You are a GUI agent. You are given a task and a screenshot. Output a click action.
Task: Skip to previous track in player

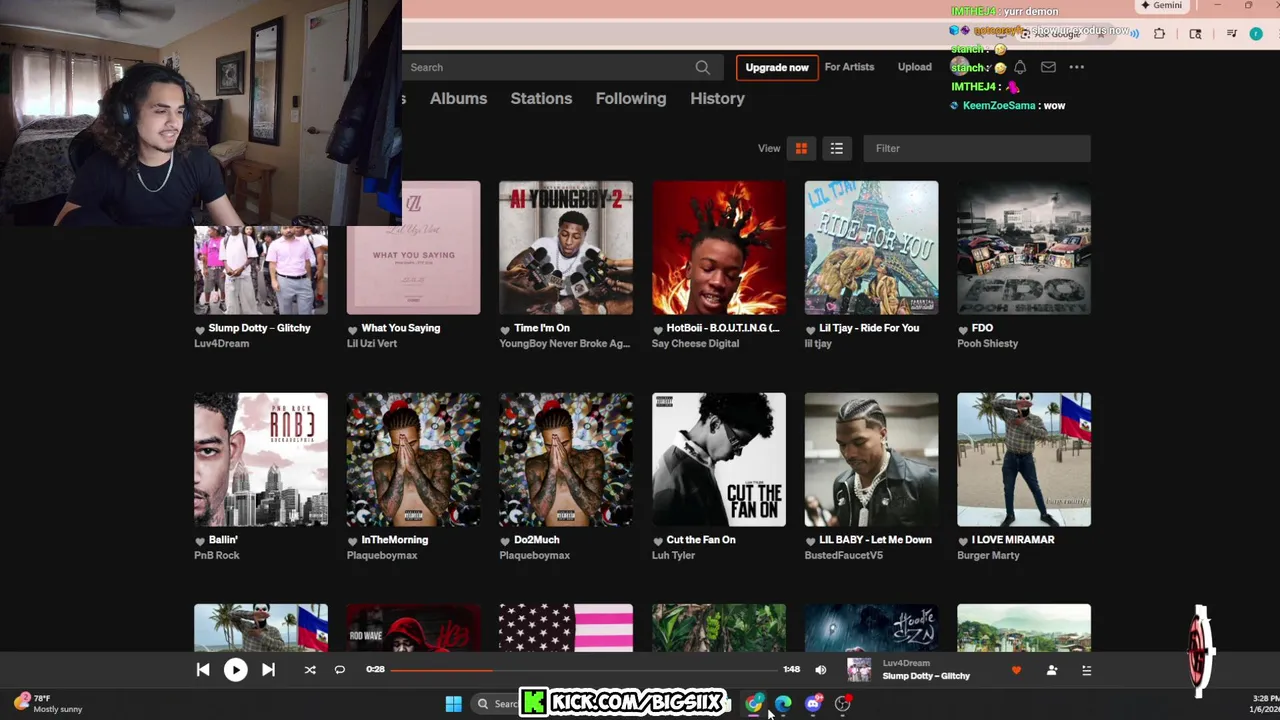203,670
